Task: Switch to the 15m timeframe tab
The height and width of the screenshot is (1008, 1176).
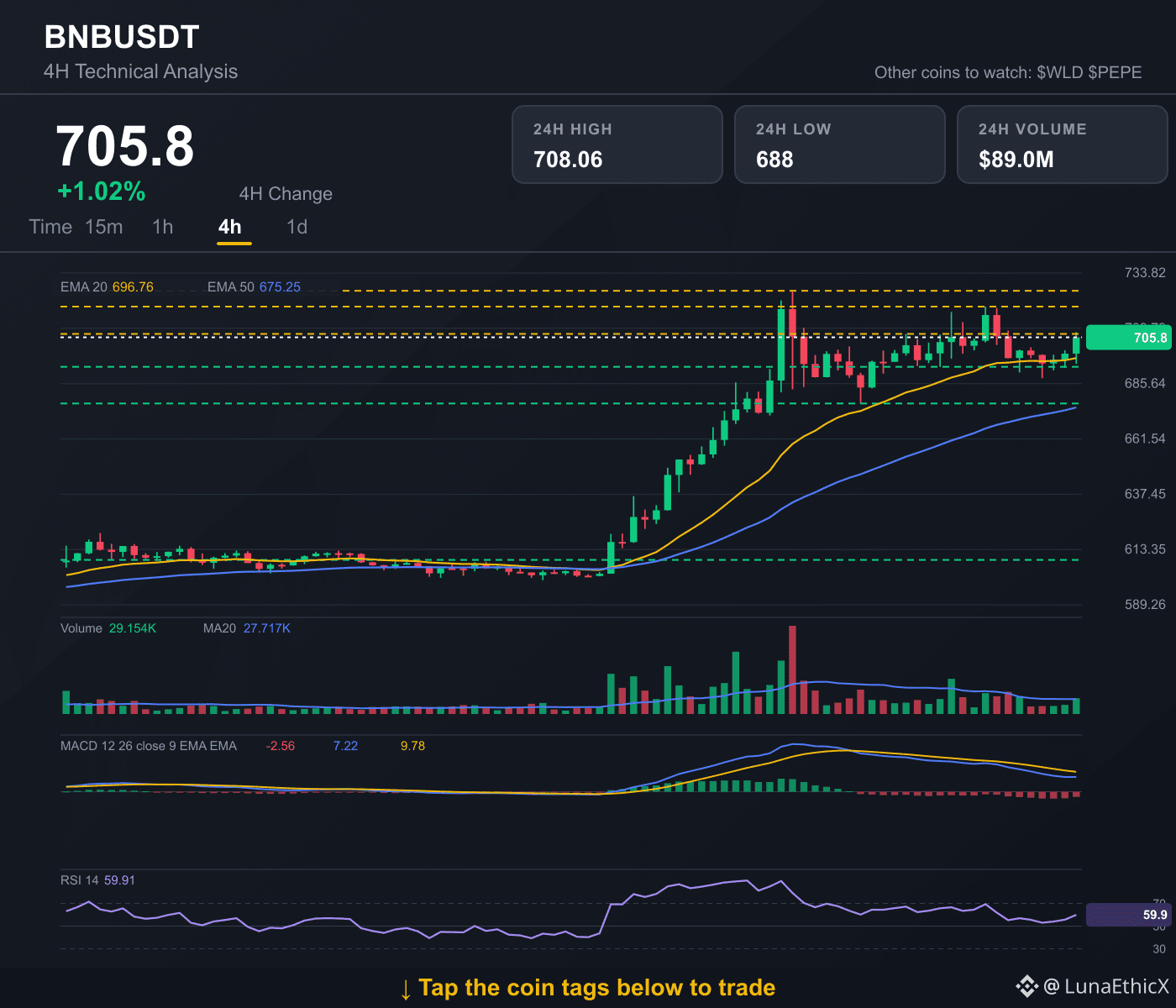Action: 104,227
